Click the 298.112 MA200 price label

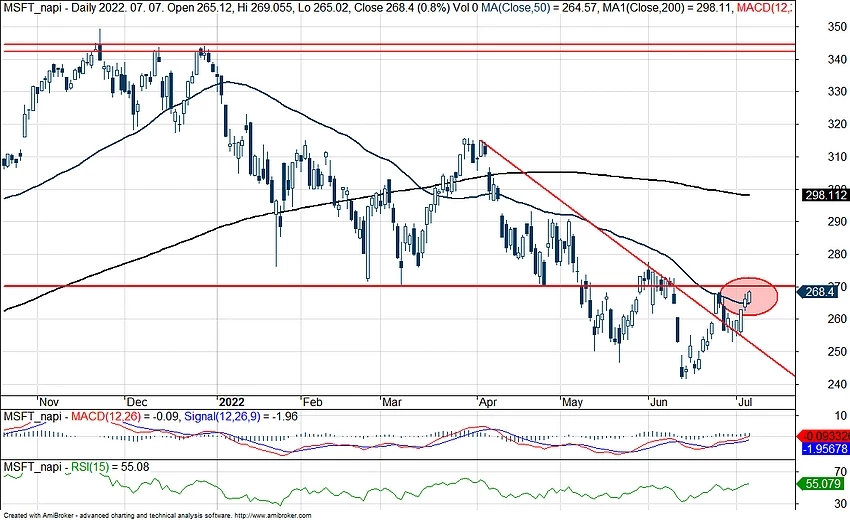[x=825, y=195]
